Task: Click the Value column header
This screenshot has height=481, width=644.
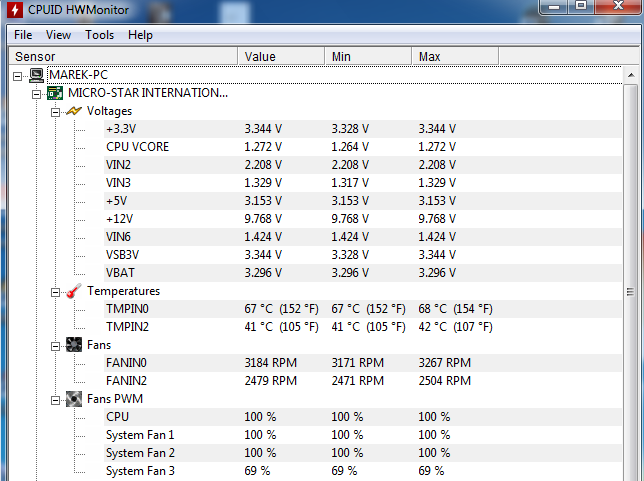Action: 281,56
